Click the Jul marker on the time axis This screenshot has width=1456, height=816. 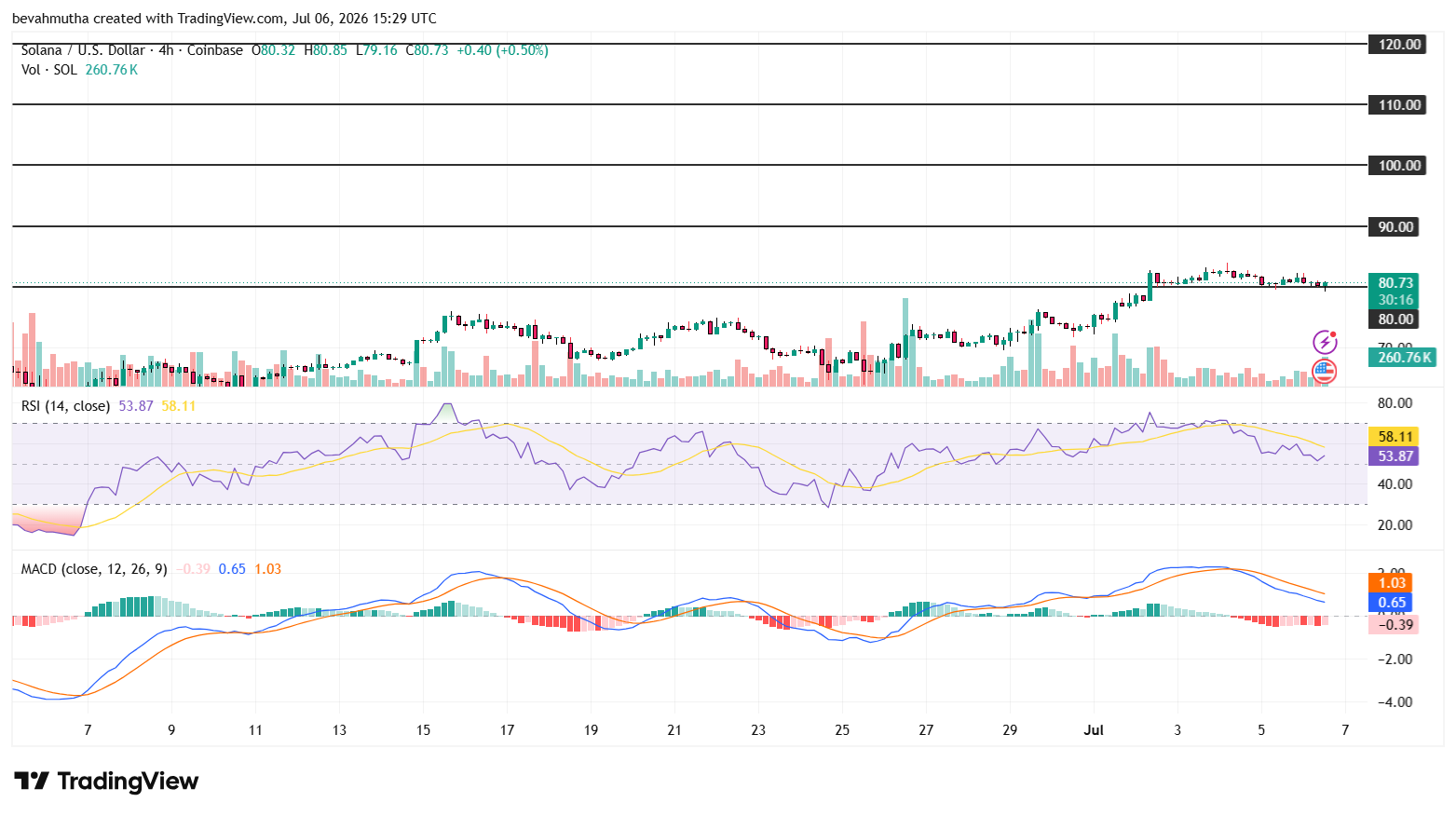(x=1094, y=730)
